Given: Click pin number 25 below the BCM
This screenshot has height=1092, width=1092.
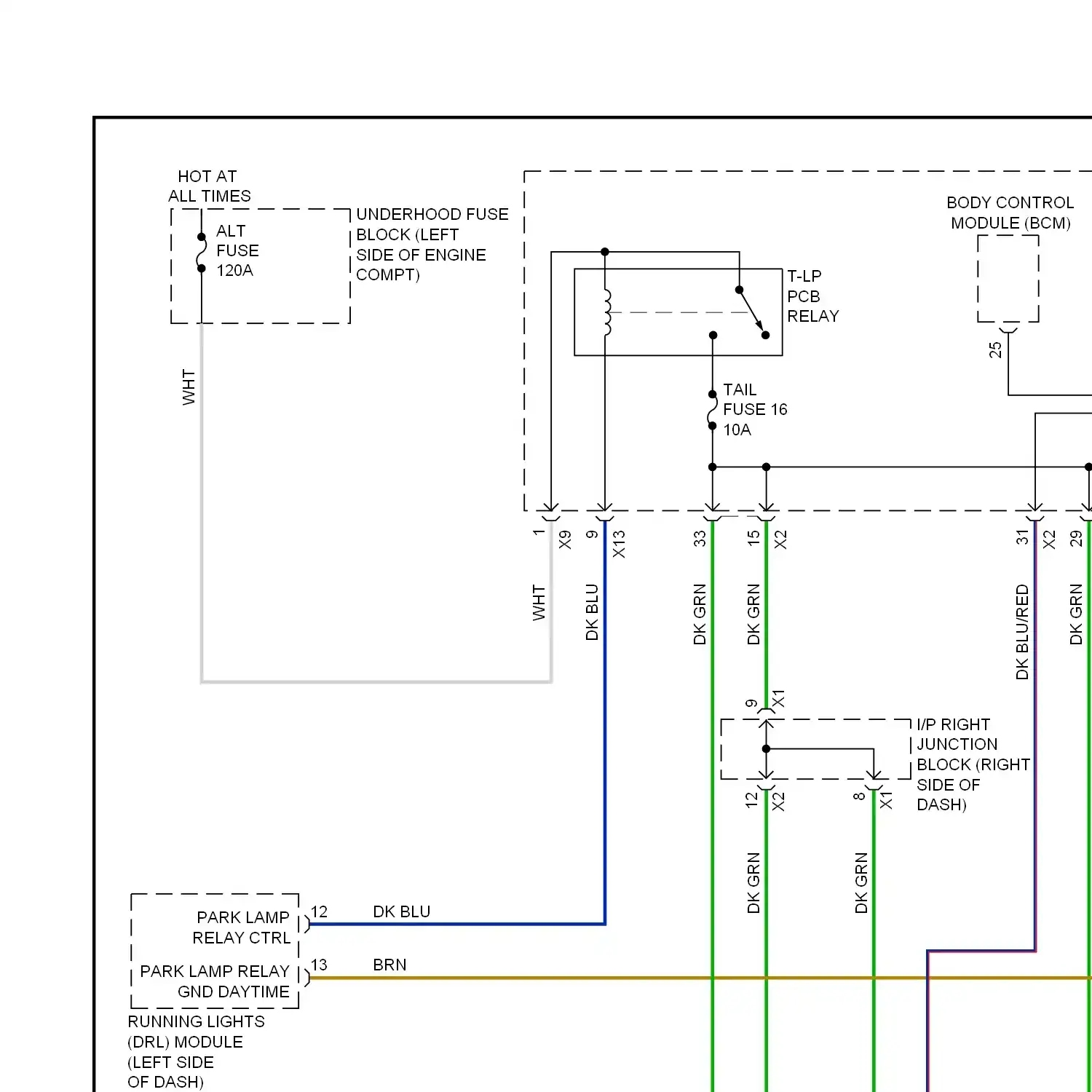Looking at the screenshot, I should pos(995,350).
